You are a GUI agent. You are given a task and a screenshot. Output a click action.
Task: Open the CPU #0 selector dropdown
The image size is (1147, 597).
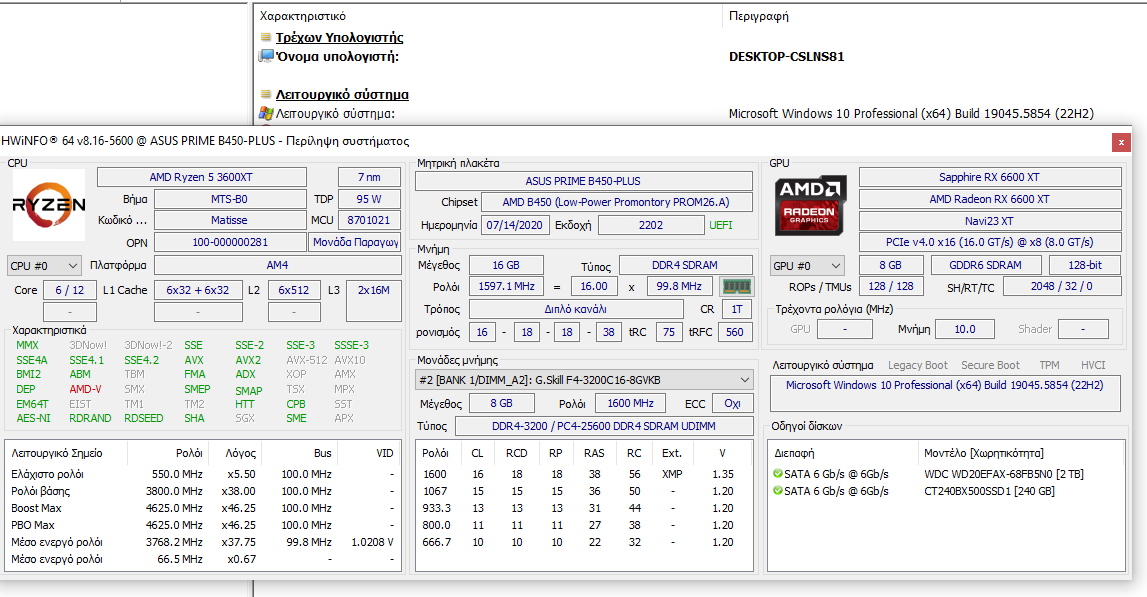[x=44, y=266]
